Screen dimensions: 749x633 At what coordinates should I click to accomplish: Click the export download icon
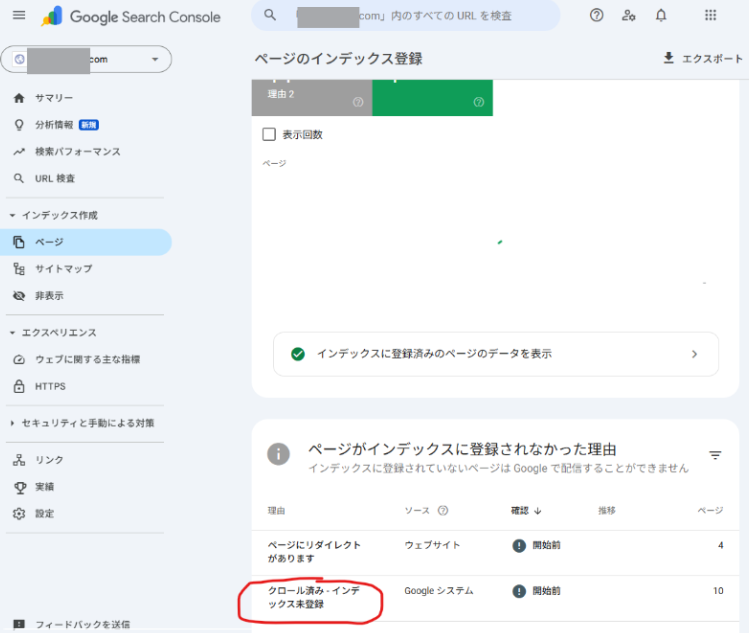point(668,58)
